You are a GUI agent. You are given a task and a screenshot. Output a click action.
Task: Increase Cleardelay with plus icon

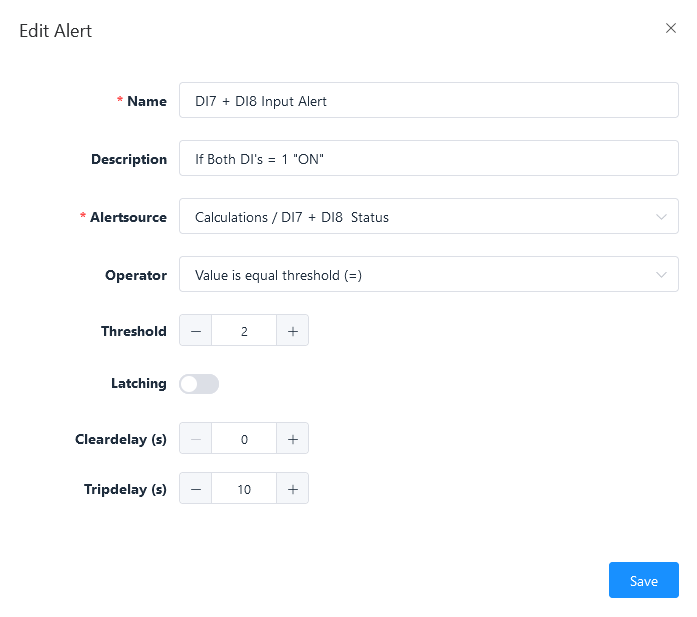292,438
